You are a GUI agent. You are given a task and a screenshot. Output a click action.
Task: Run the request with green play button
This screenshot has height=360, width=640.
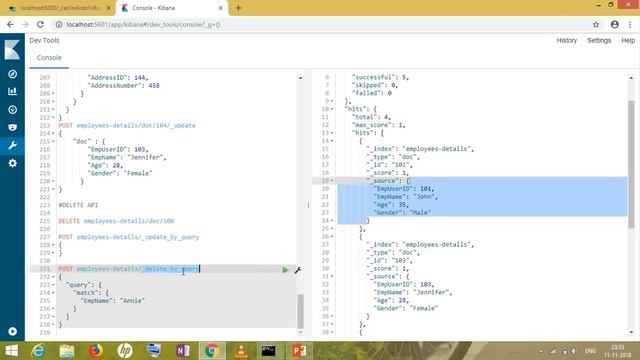coord(285,270)
